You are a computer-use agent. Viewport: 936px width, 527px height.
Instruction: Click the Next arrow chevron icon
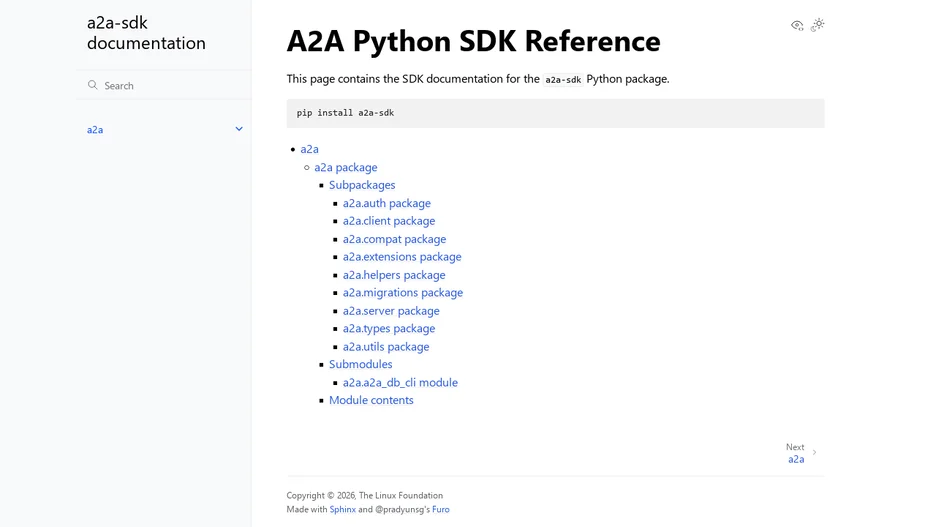pos(814,452)
